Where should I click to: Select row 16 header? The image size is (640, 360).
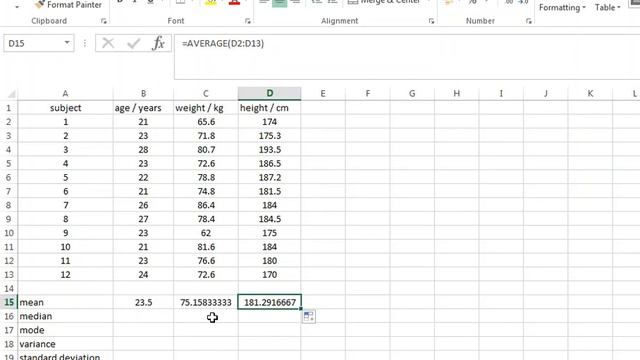tap(9, 316)
